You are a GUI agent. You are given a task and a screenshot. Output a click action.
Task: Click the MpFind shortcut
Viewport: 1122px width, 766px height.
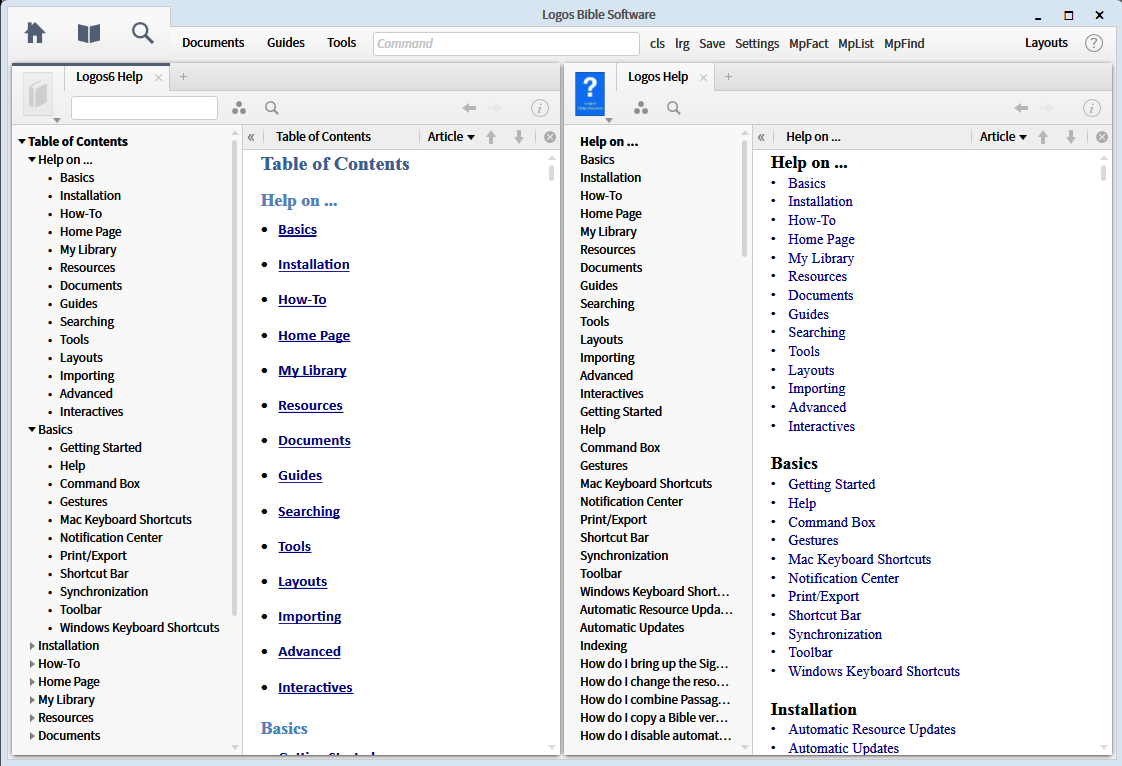click(x=904, y=44)
